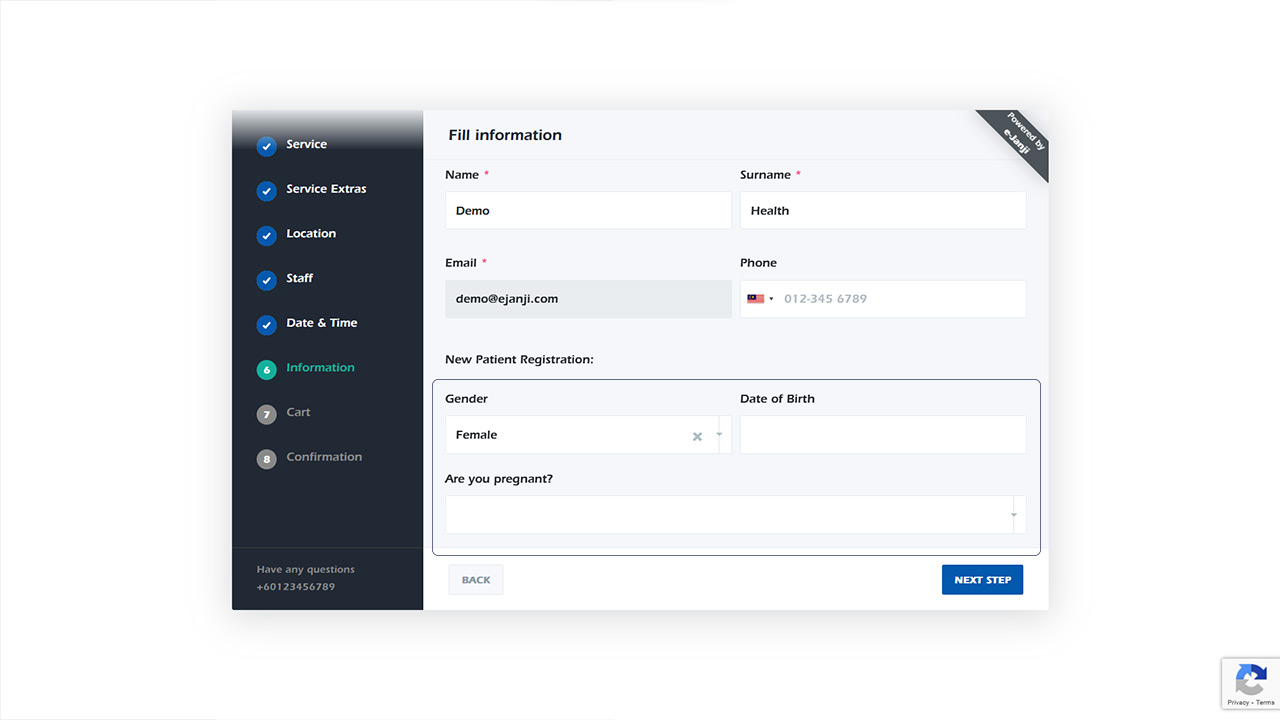Click the Service step checkmark icon

coord(266,146)
